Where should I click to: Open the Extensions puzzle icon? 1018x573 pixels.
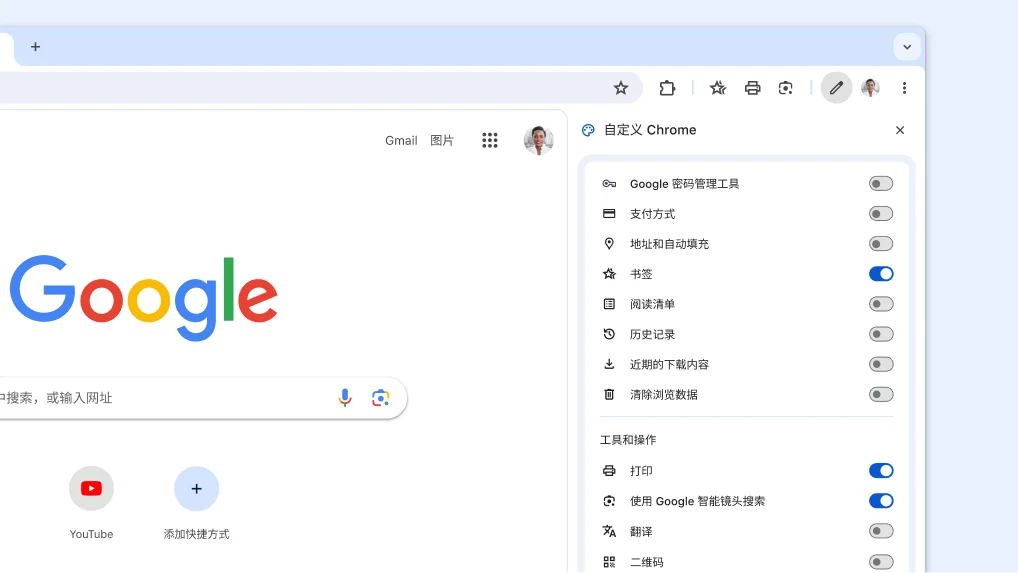(x=667, y=88)
